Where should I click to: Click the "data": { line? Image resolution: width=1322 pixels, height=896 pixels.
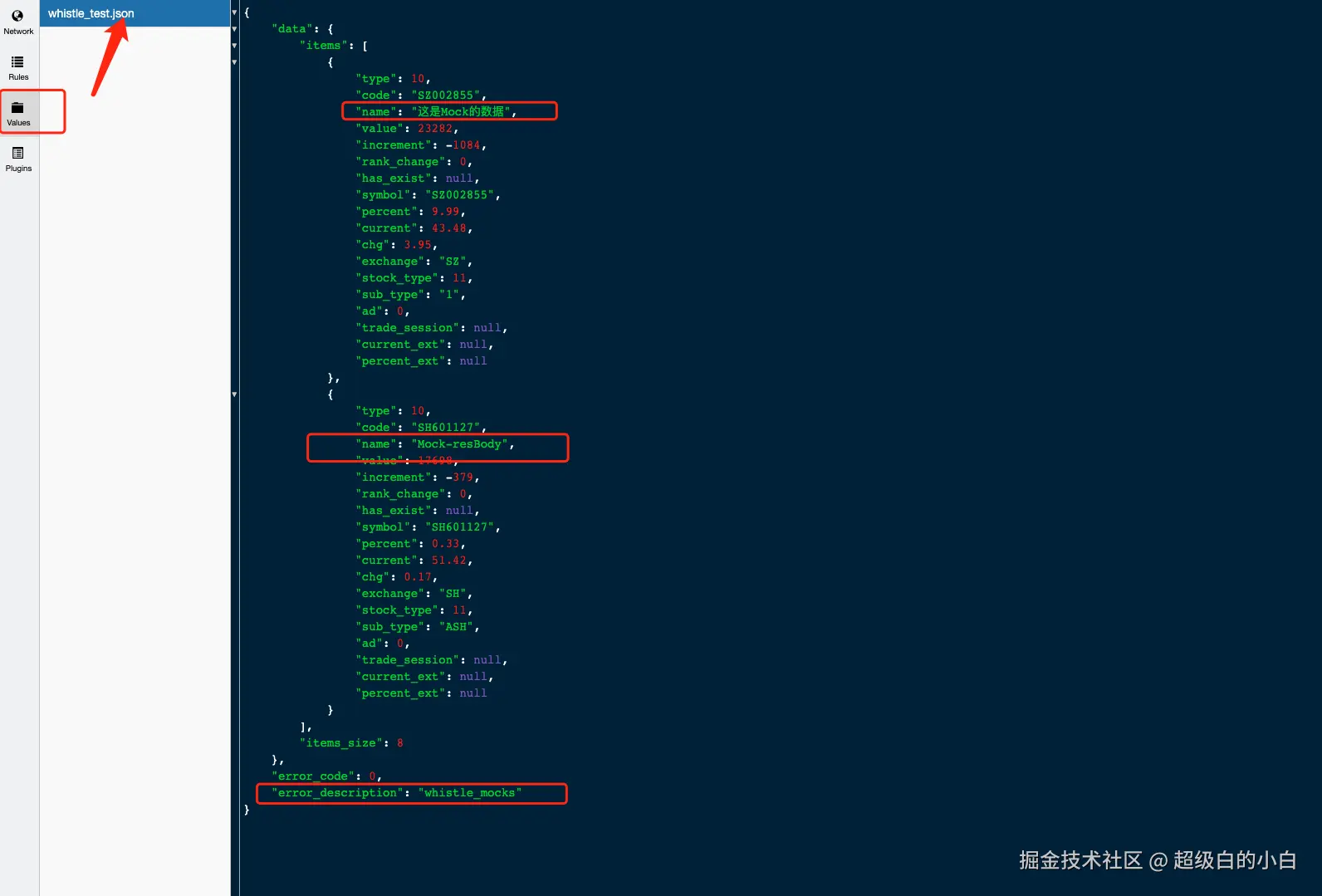click(x=302, y=29)
